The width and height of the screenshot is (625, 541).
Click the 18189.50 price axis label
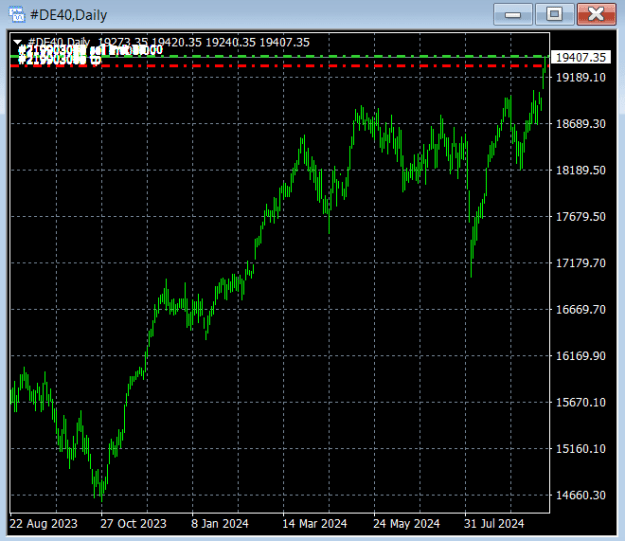[580, 170]
